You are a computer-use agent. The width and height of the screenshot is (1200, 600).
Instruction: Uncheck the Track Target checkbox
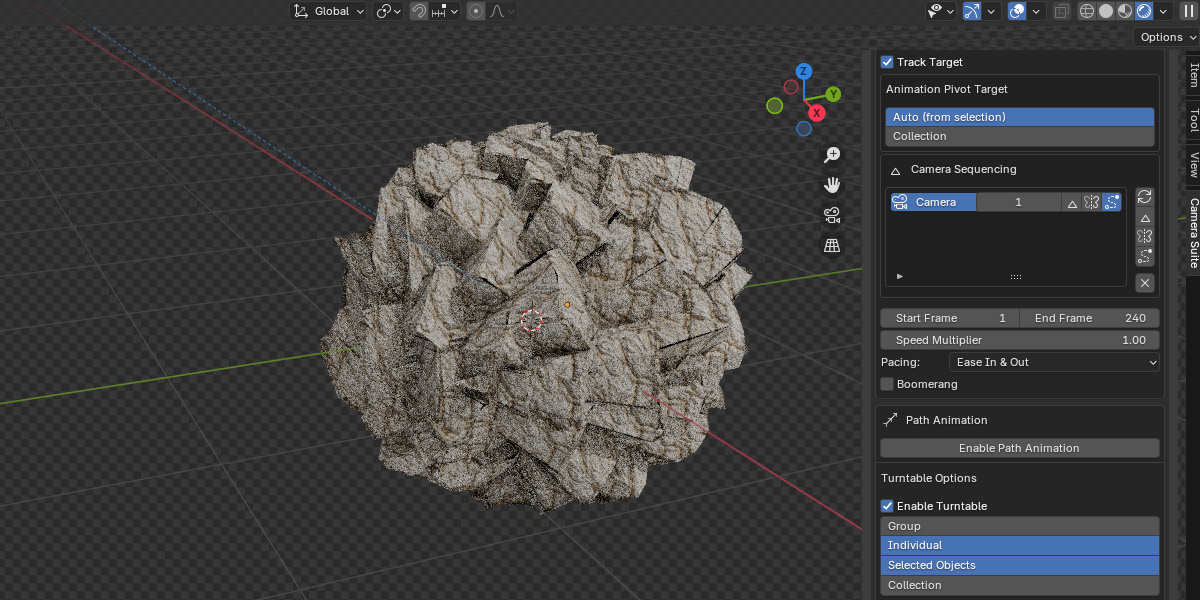[x=887, y=62]
